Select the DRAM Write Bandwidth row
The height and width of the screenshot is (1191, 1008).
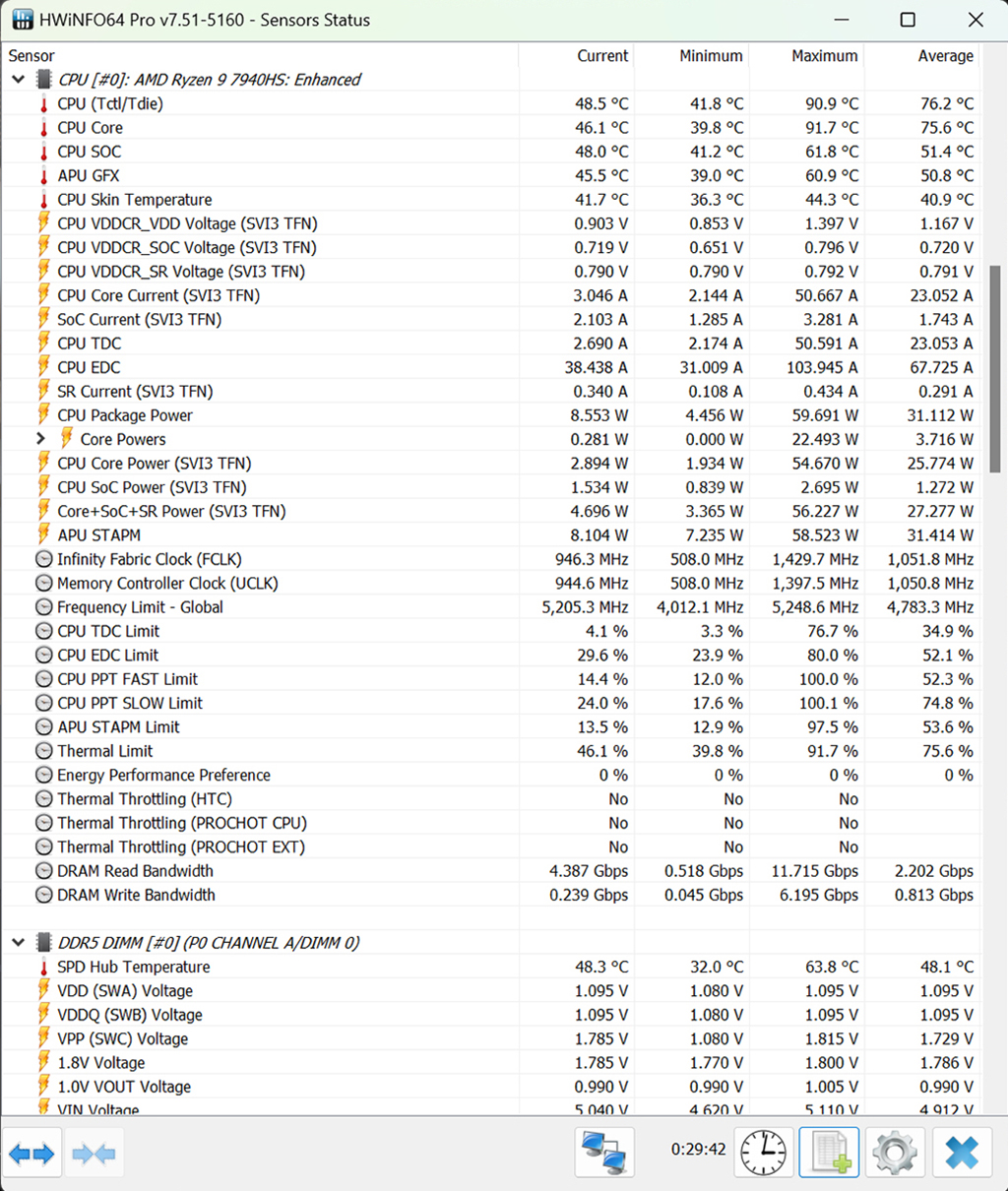490,895
